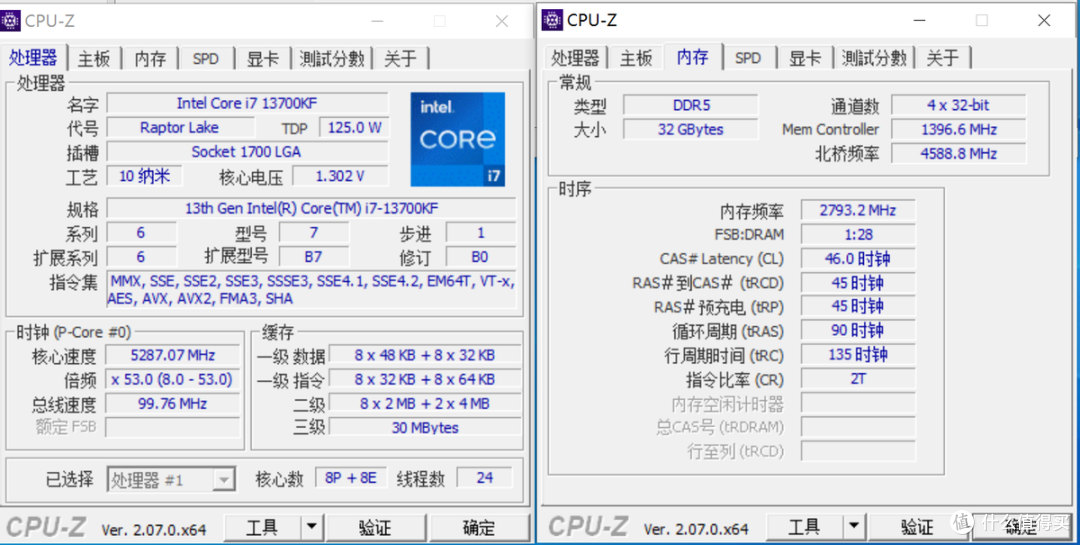Click the tRC value 135 时钟
The width and height of the screenshot is (1080, 545).
coord(858,355)
